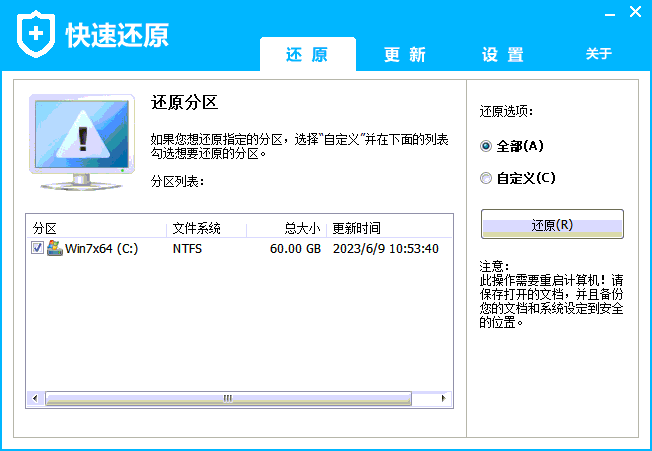Click the 还原选项: label
Screen dimensions: 652x451
[x=506, y=111]
